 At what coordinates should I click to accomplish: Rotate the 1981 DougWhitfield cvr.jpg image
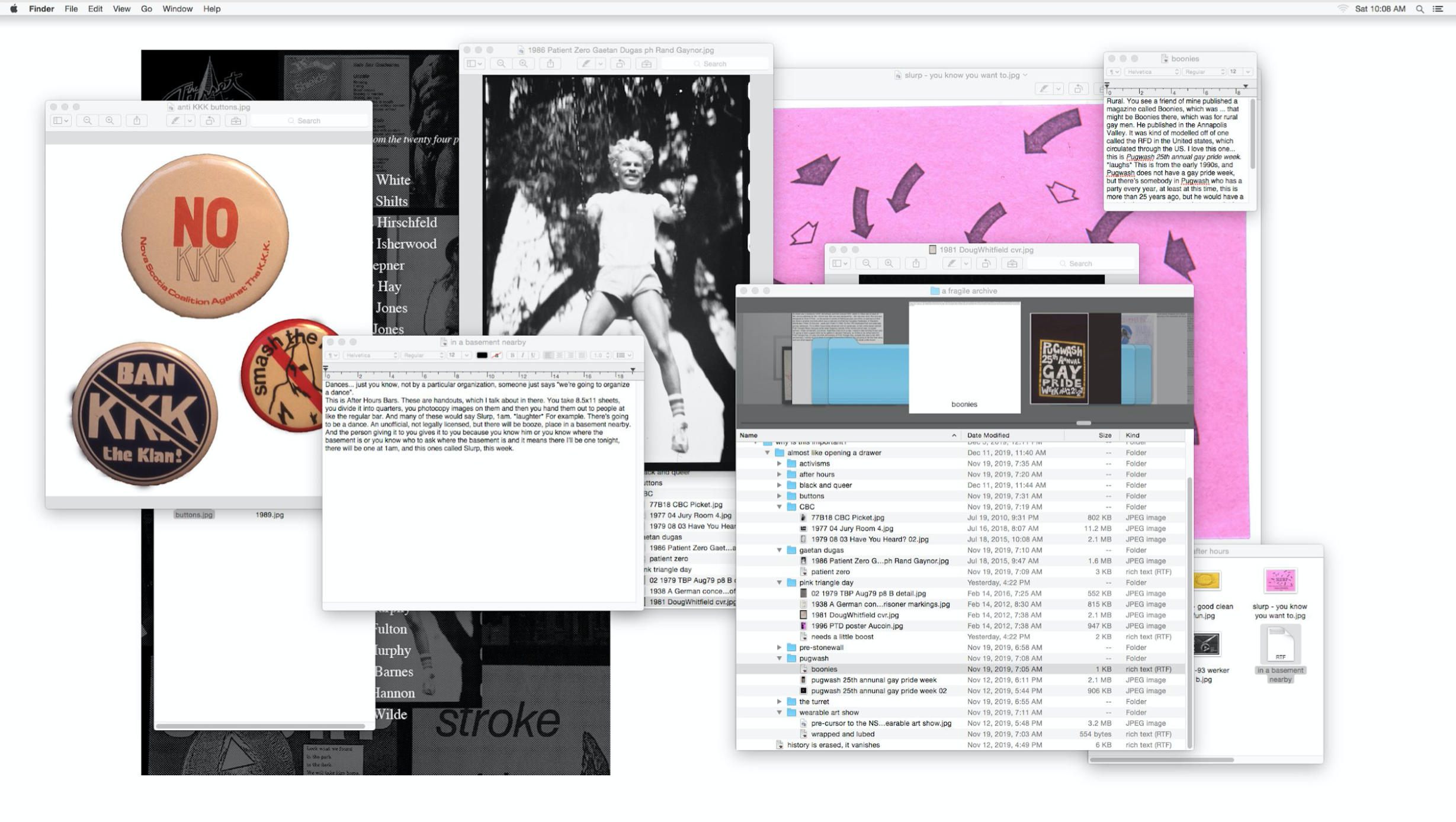coord(986,264)
